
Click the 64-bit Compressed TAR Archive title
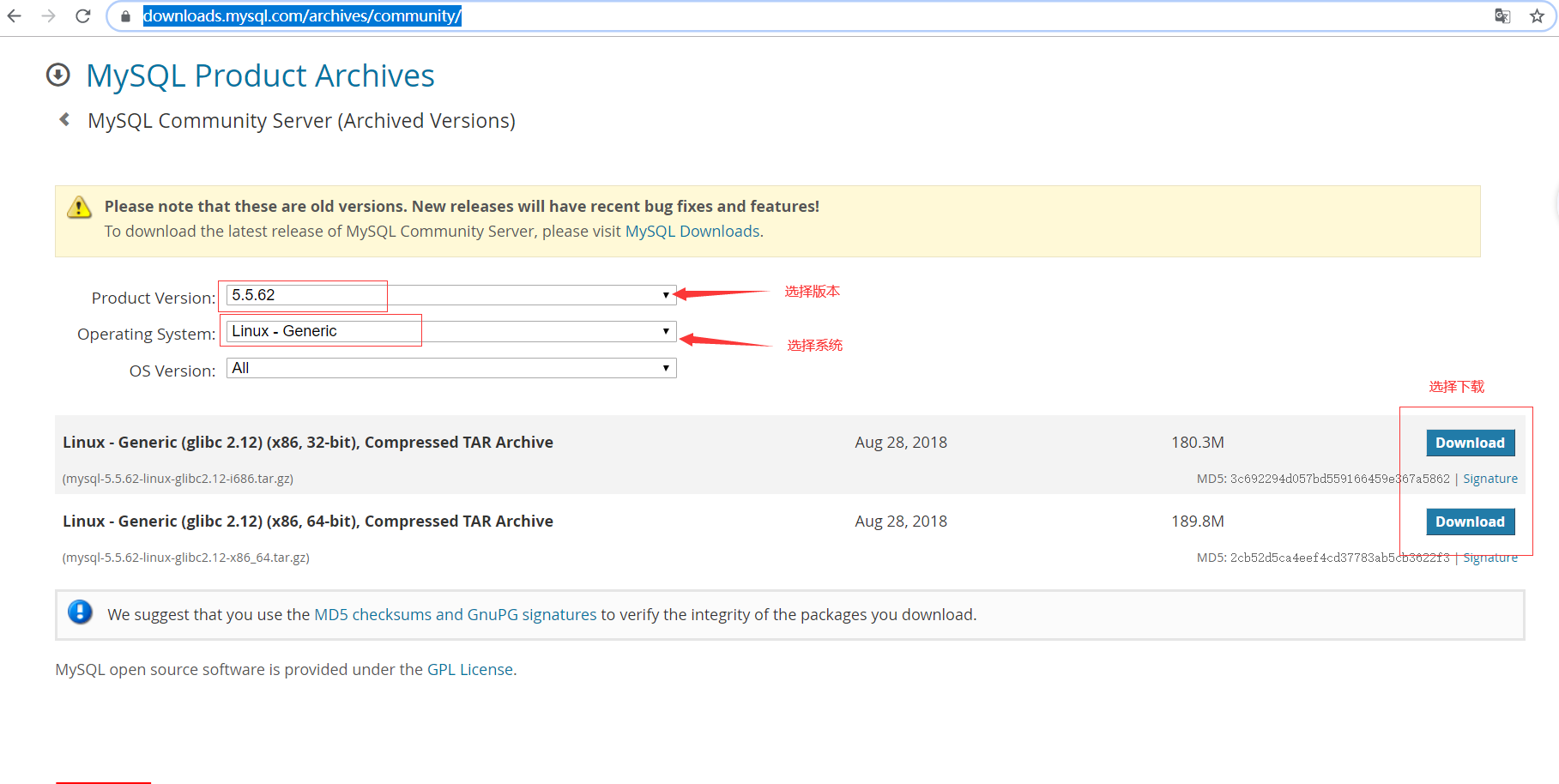click(x=308, y=522)
